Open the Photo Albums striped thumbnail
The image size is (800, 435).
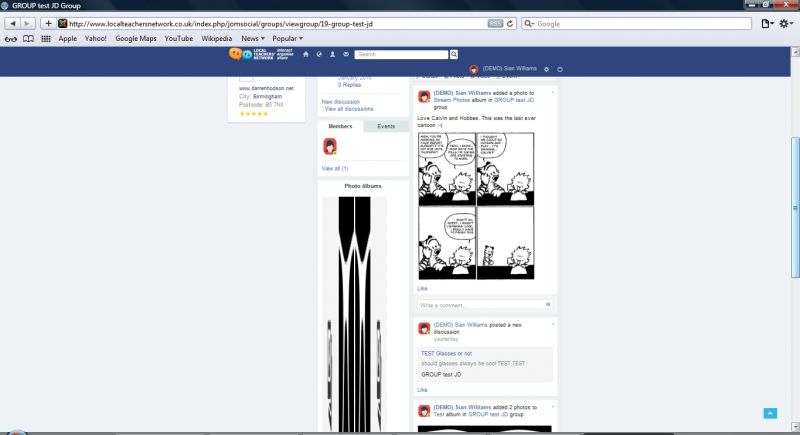tap(355, 314)
